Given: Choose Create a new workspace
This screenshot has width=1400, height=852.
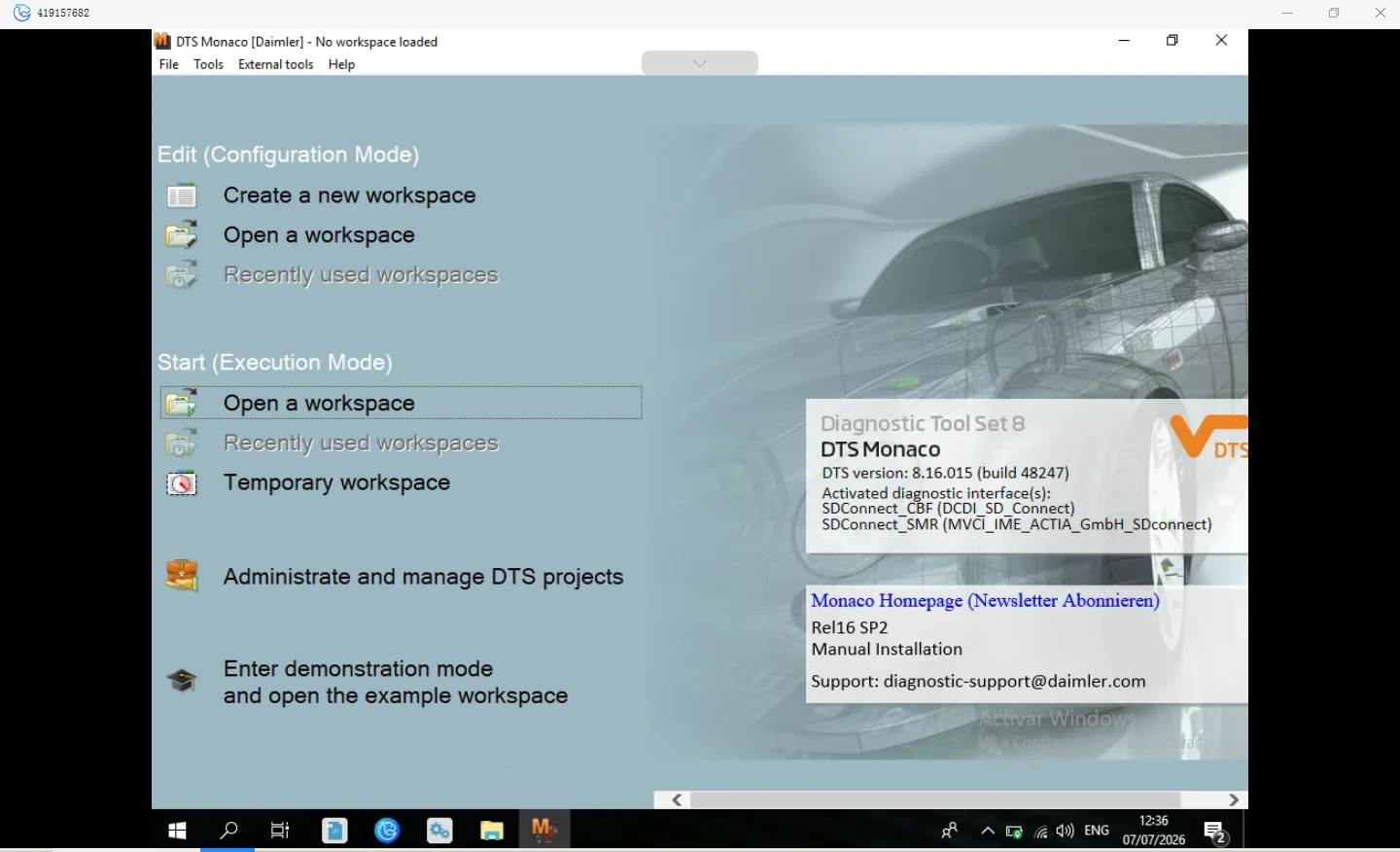Looking at the screenshot, I should click(350, 195).
